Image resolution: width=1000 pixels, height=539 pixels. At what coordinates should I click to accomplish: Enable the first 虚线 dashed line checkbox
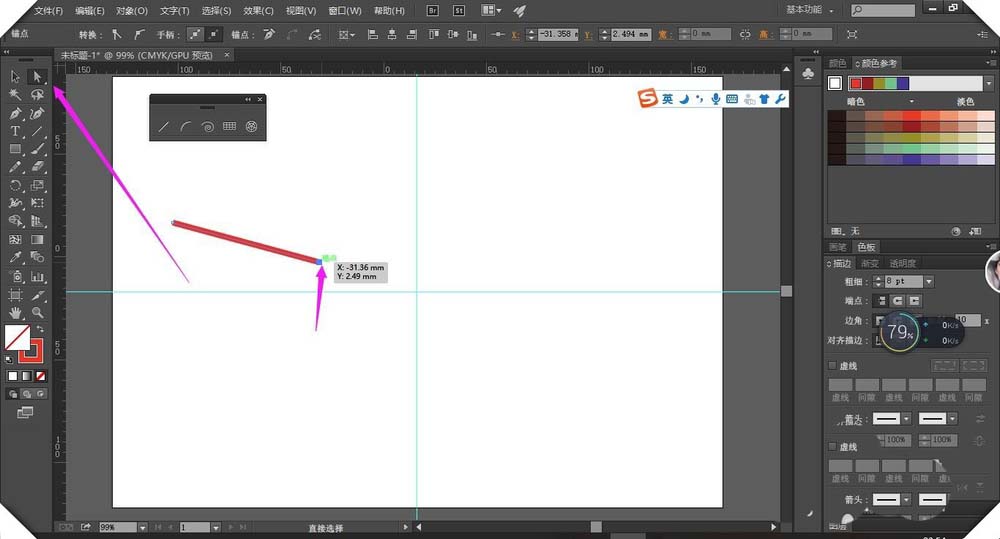click(833, 366)
